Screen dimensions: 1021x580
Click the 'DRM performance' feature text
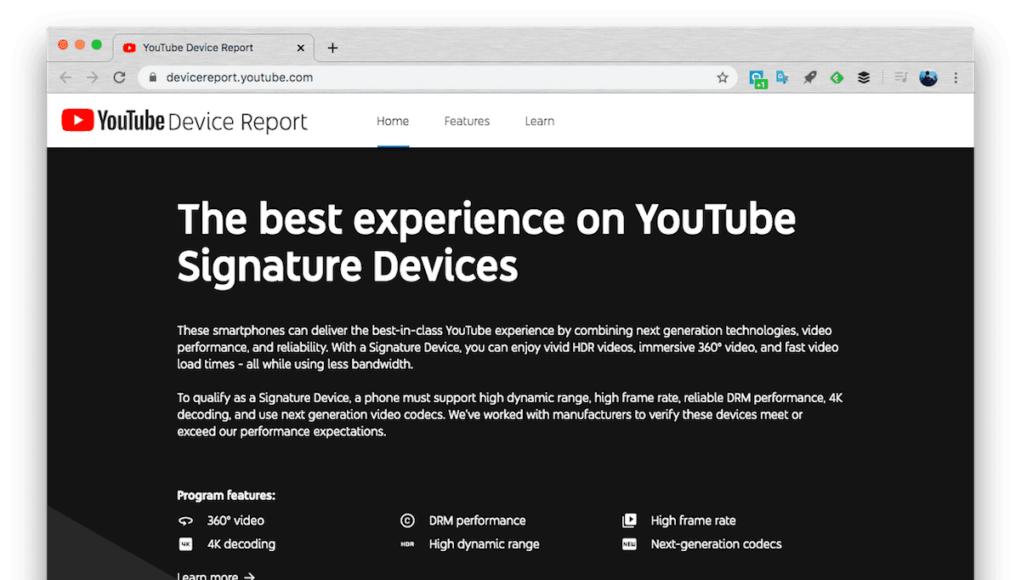[477, 521]
